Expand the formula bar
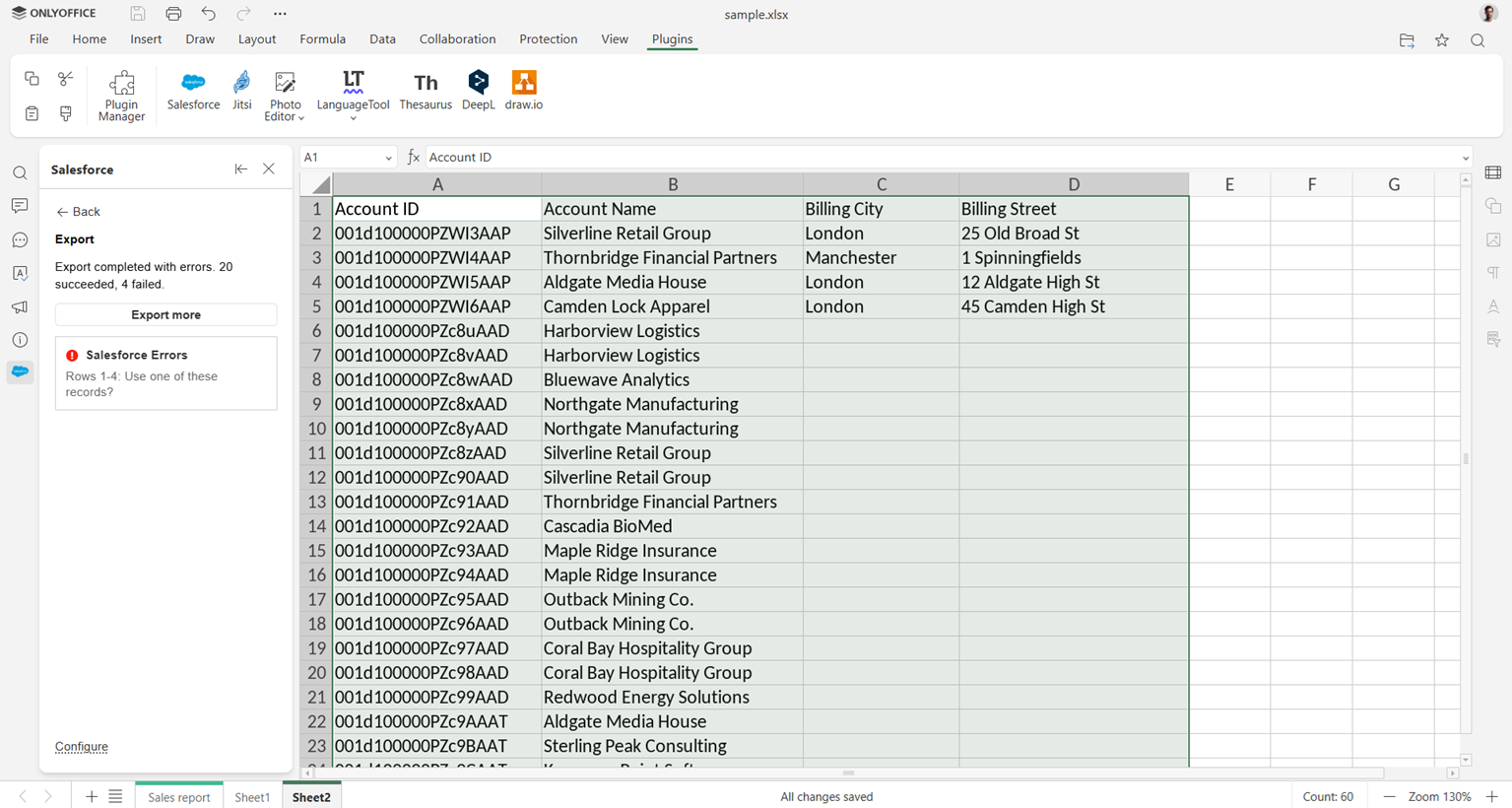Viewport: 1512px width, 808px height. pyautogui.click(x=1465, y=158)
